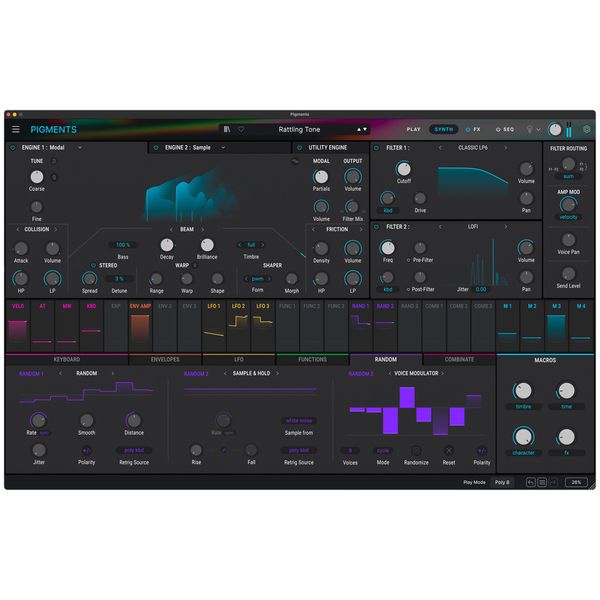The height and width of the screenshot is (600, 600).
Task: Open the hamburger main menu
Action: tap(15, 129)
